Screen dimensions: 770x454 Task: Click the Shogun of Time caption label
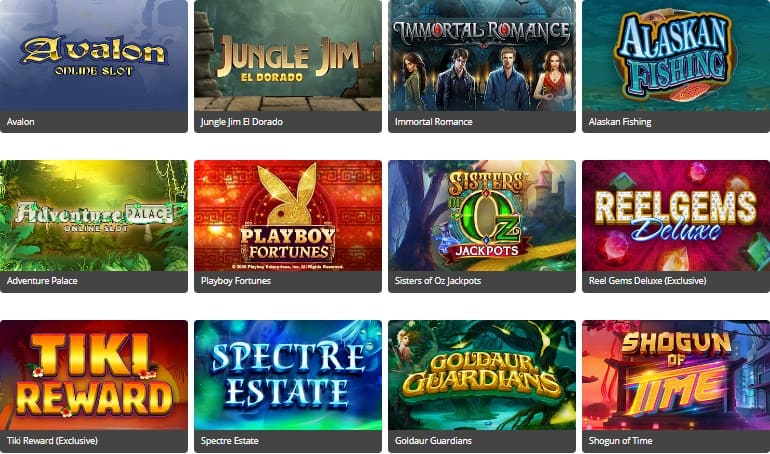coord(620,441)
